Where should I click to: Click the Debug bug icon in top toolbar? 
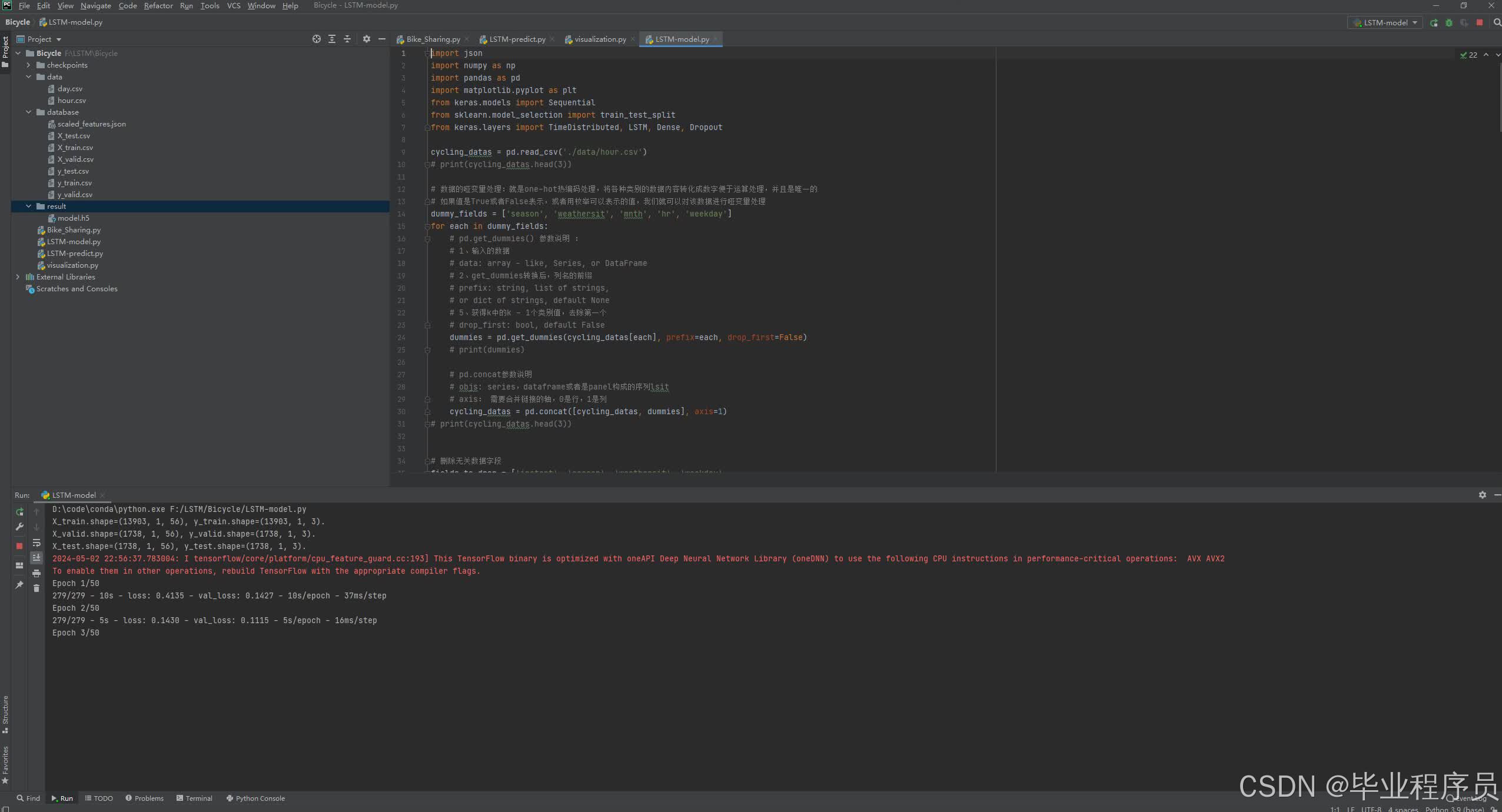pyautogui.click(x=1449, y=22)
